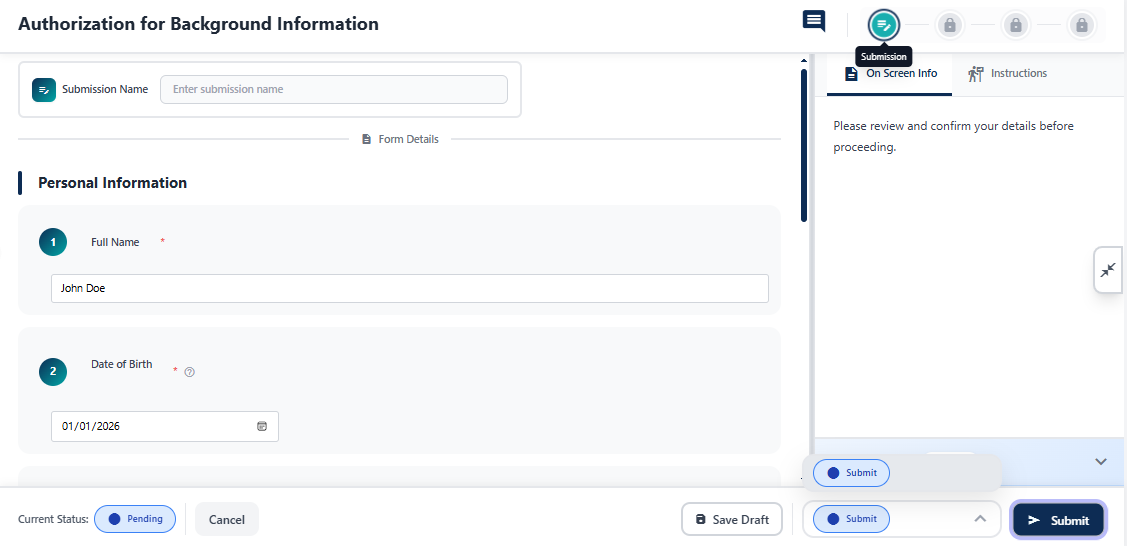Click the Personal Information heading
Image resolution: width=1127 pixels, height=546 pixels.
pos(113,182)
